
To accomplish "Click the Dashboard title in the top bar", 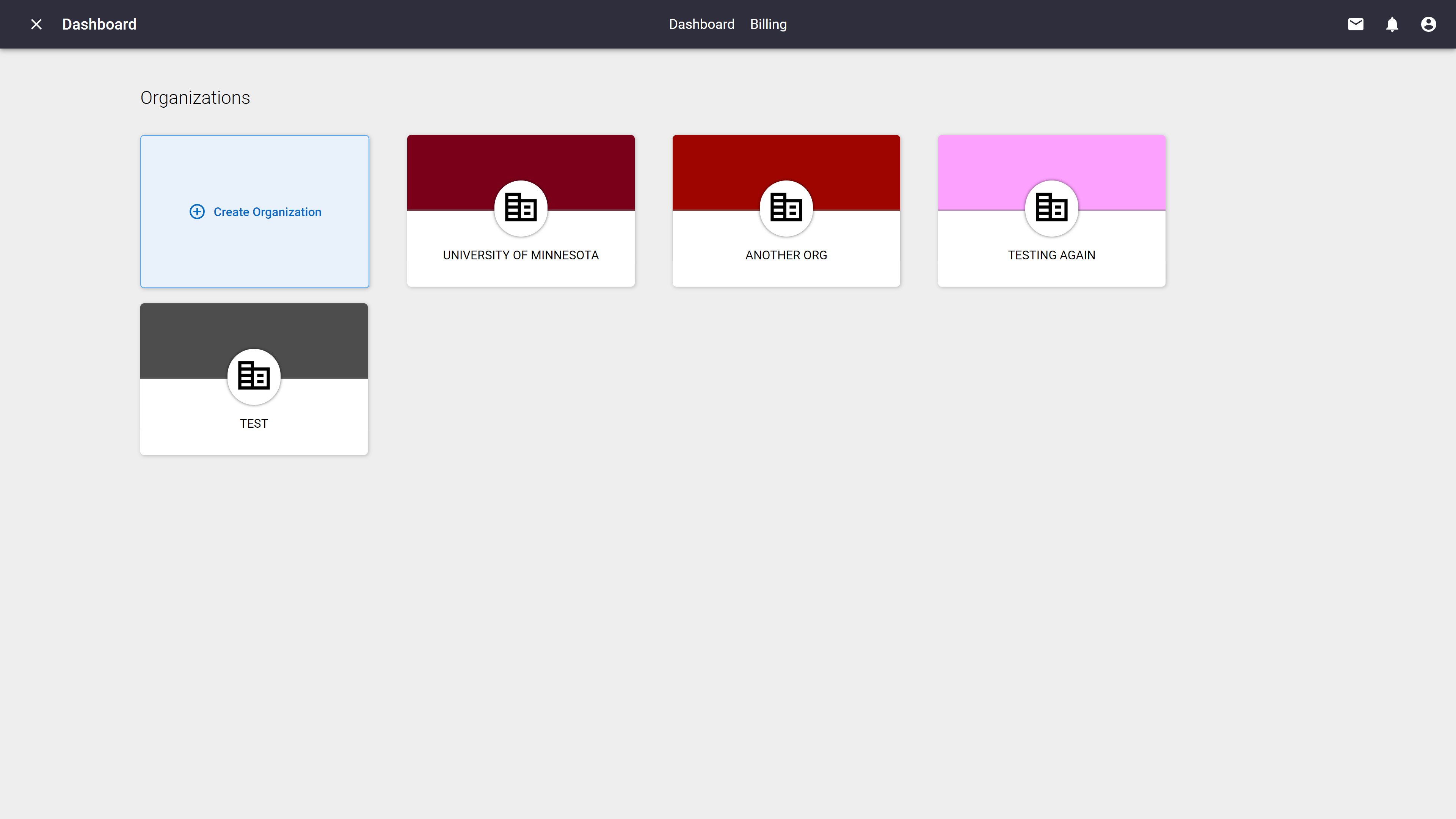I will [x=99, y=24].
